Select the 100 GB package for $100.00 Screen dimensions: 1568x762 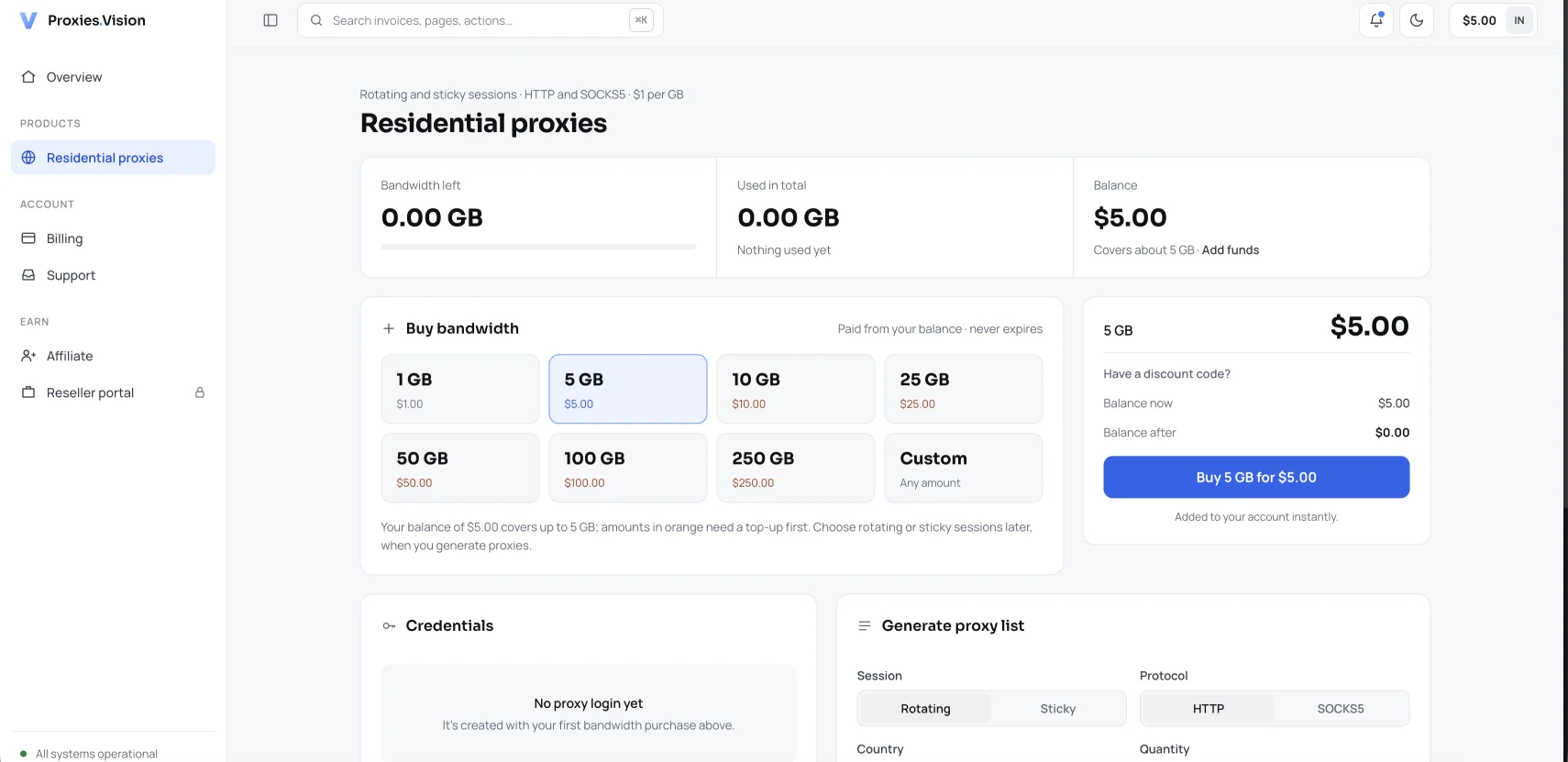click(628, 468)
